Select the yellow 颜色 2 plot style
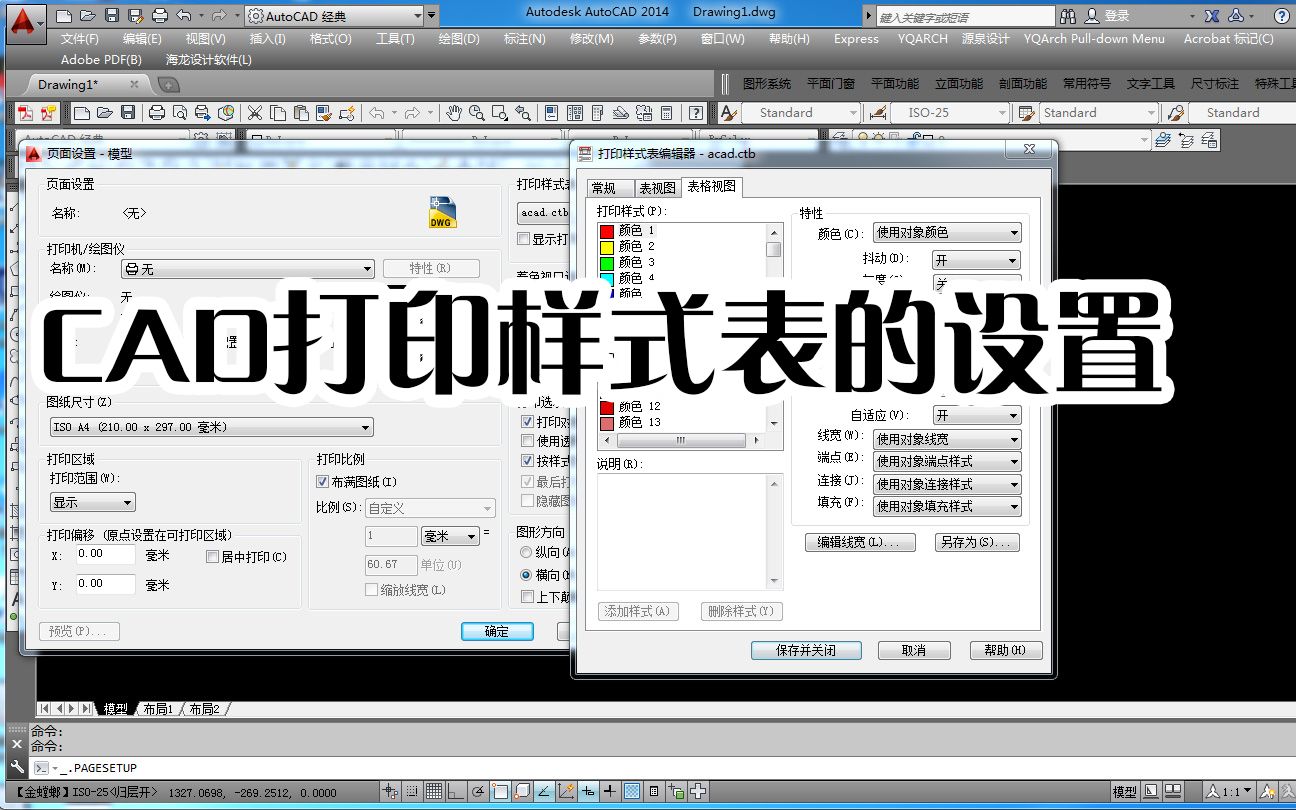This screenshot has width=1296, height=810. (629, 246)
